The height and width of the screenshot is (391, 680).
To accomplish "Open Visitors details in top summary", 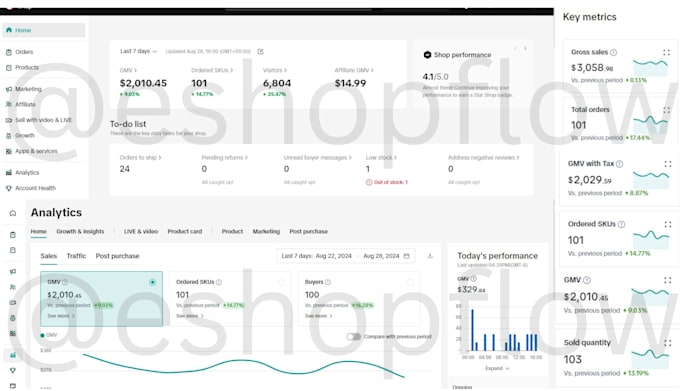I will click(275, 70).
